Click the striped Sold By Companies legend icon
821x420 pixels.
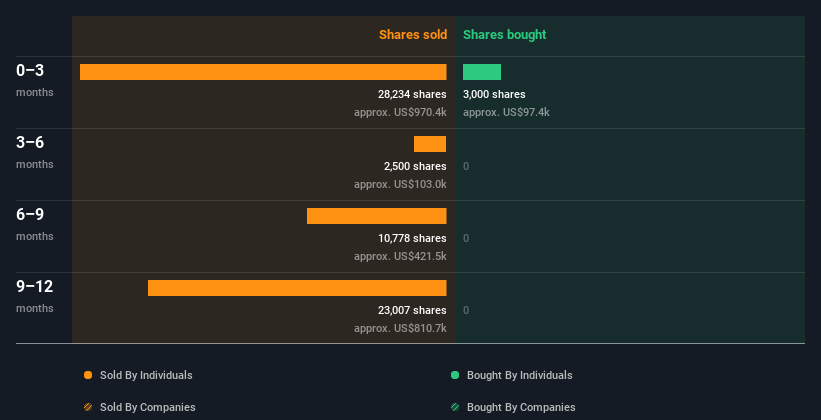coord(88,407)
